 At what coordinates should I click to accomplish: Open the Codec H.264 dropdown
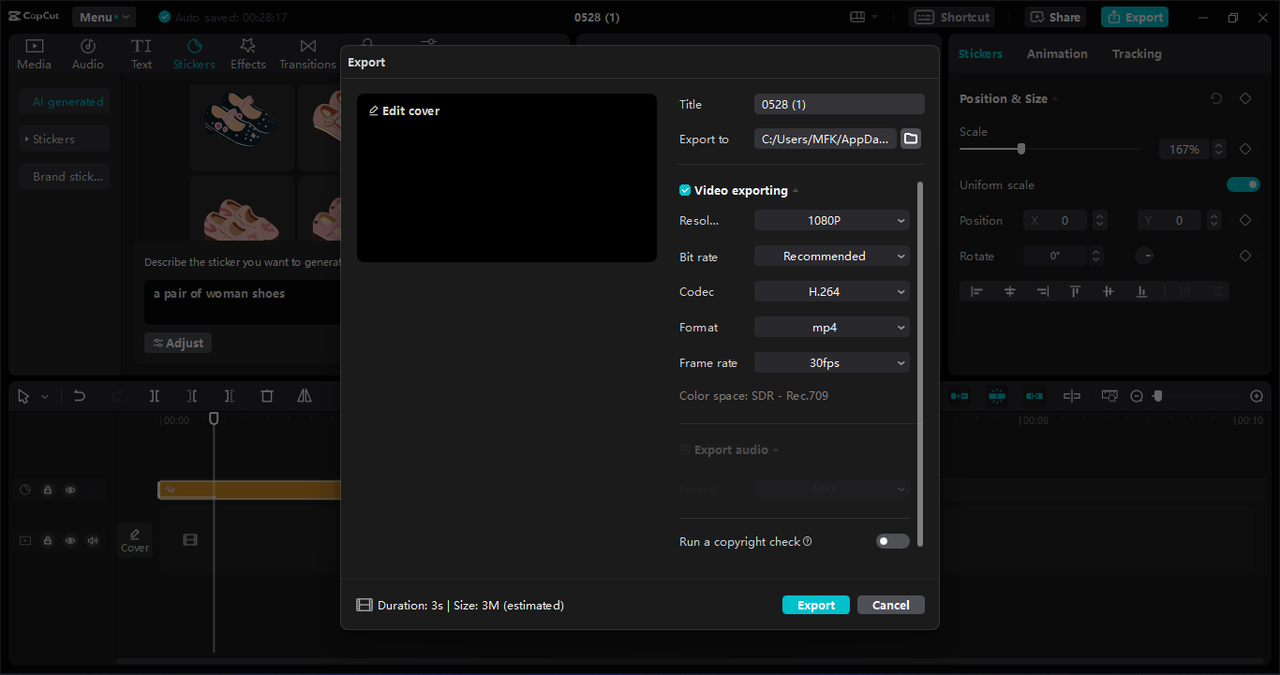point(832,292)
